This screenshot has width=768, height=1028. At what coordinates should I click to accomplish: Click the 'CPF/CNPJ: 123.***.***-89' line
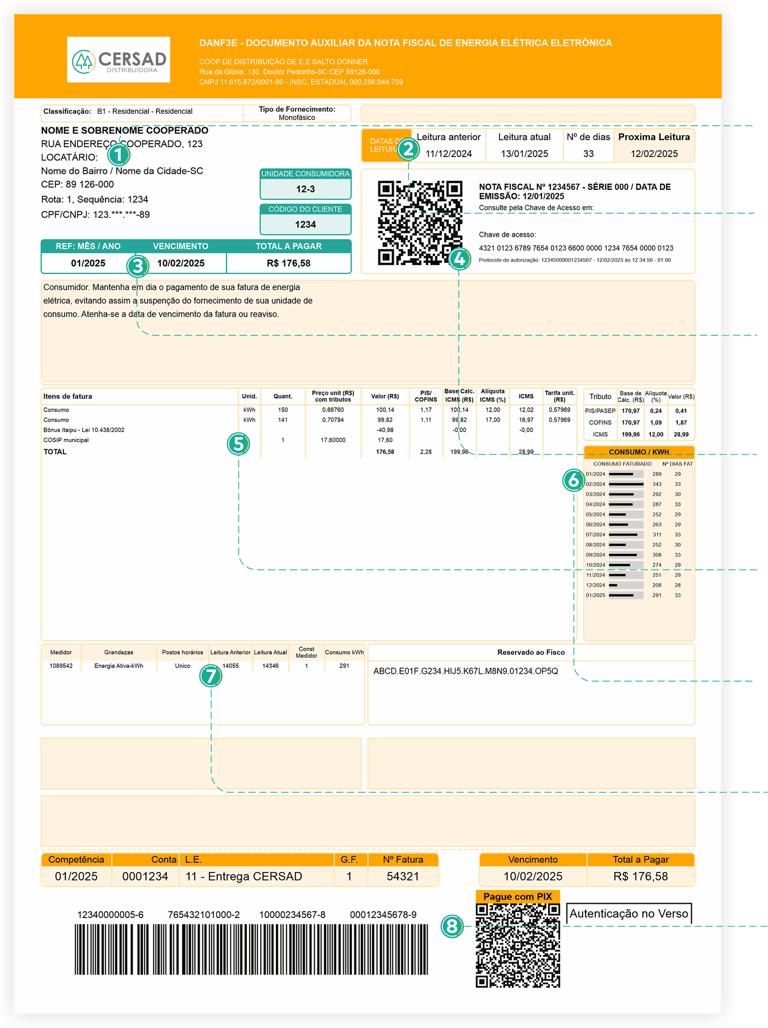(x=95, y=214)
